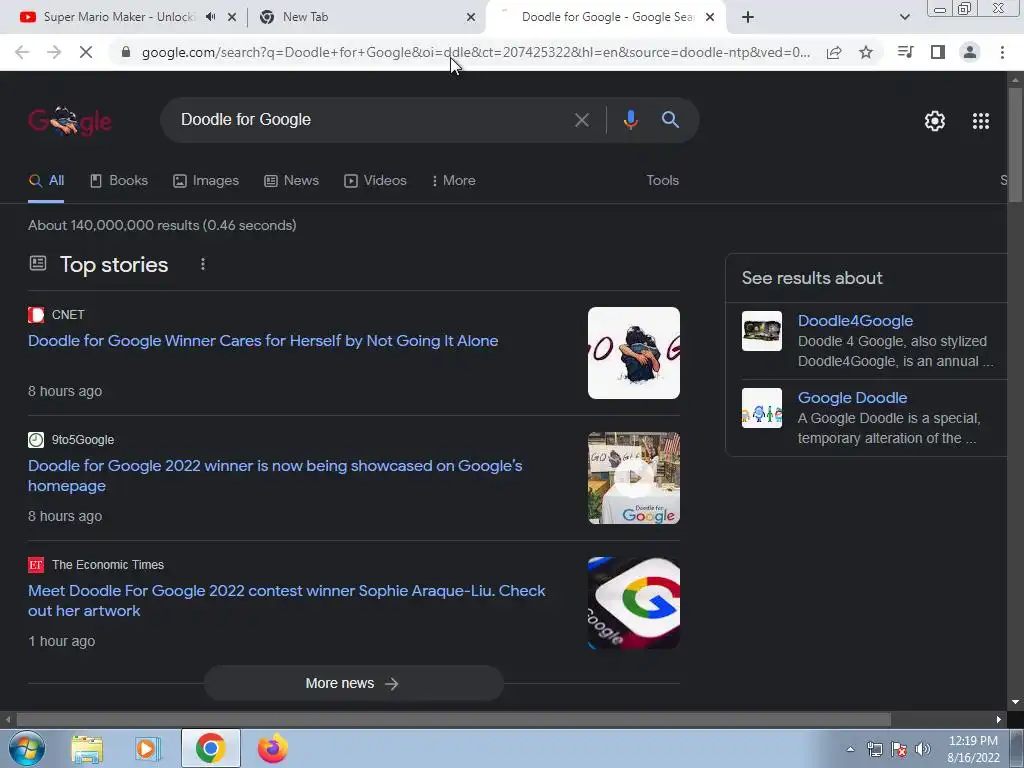The height and width of the screenshot is (768, 1024).
Task: Open 9to5Google 2022 winner story
Action: [275, 476]
